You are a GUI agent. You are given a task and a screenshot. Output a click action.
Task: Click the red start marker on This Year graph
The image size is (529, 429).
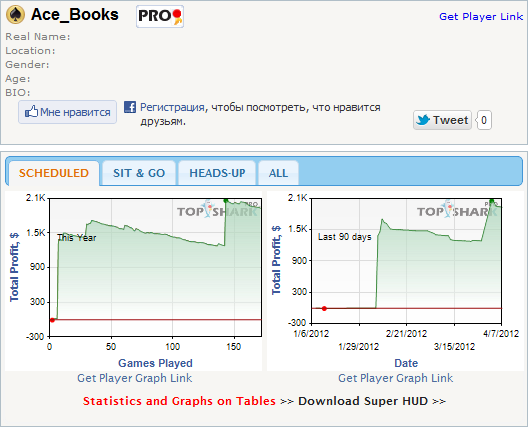pyautogui.click(x=52, y=320)
